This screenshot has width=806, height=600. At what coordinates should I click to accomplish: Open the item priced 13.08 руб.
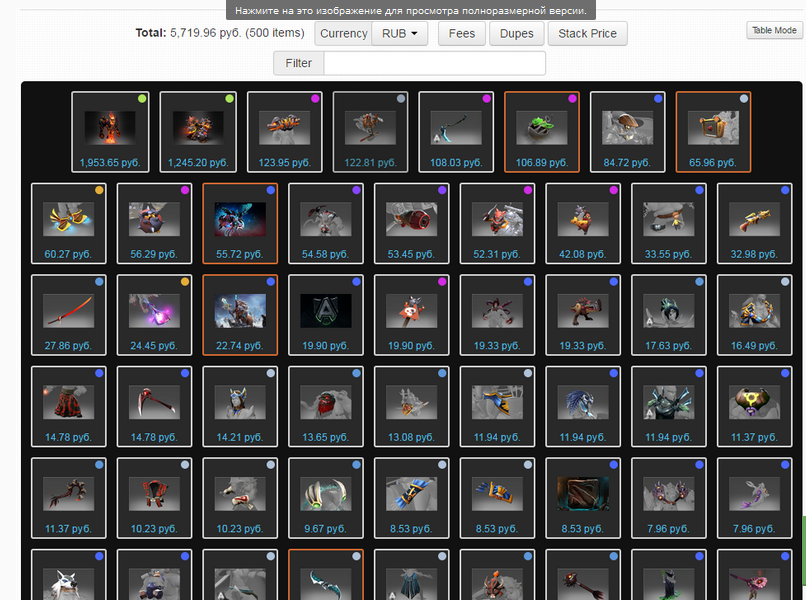click(412, 406)
